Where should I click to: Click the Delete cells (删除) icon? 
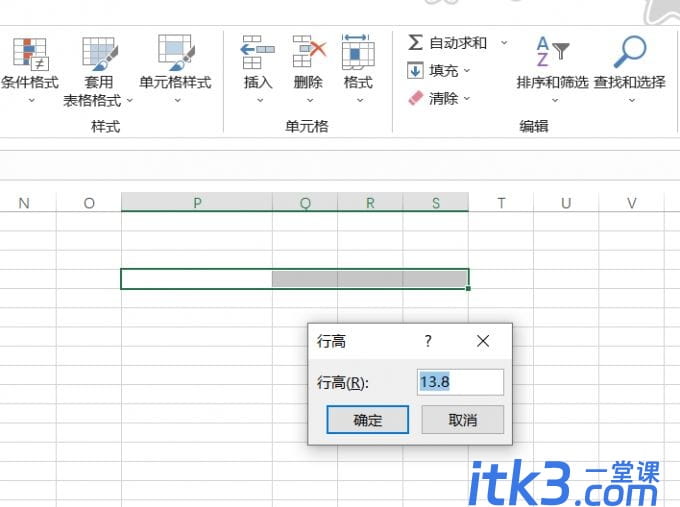pos(309,52)
